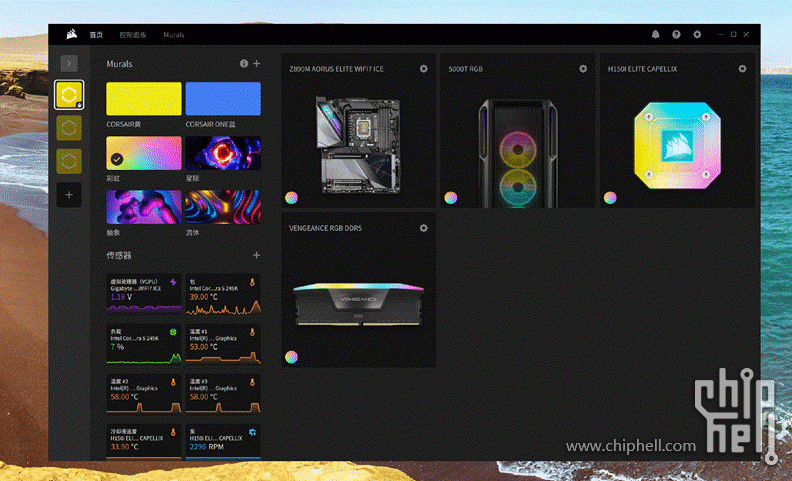792x481 pixels.
Task: Click the green load icon on 7 % sensor
Action: (173, 332)
